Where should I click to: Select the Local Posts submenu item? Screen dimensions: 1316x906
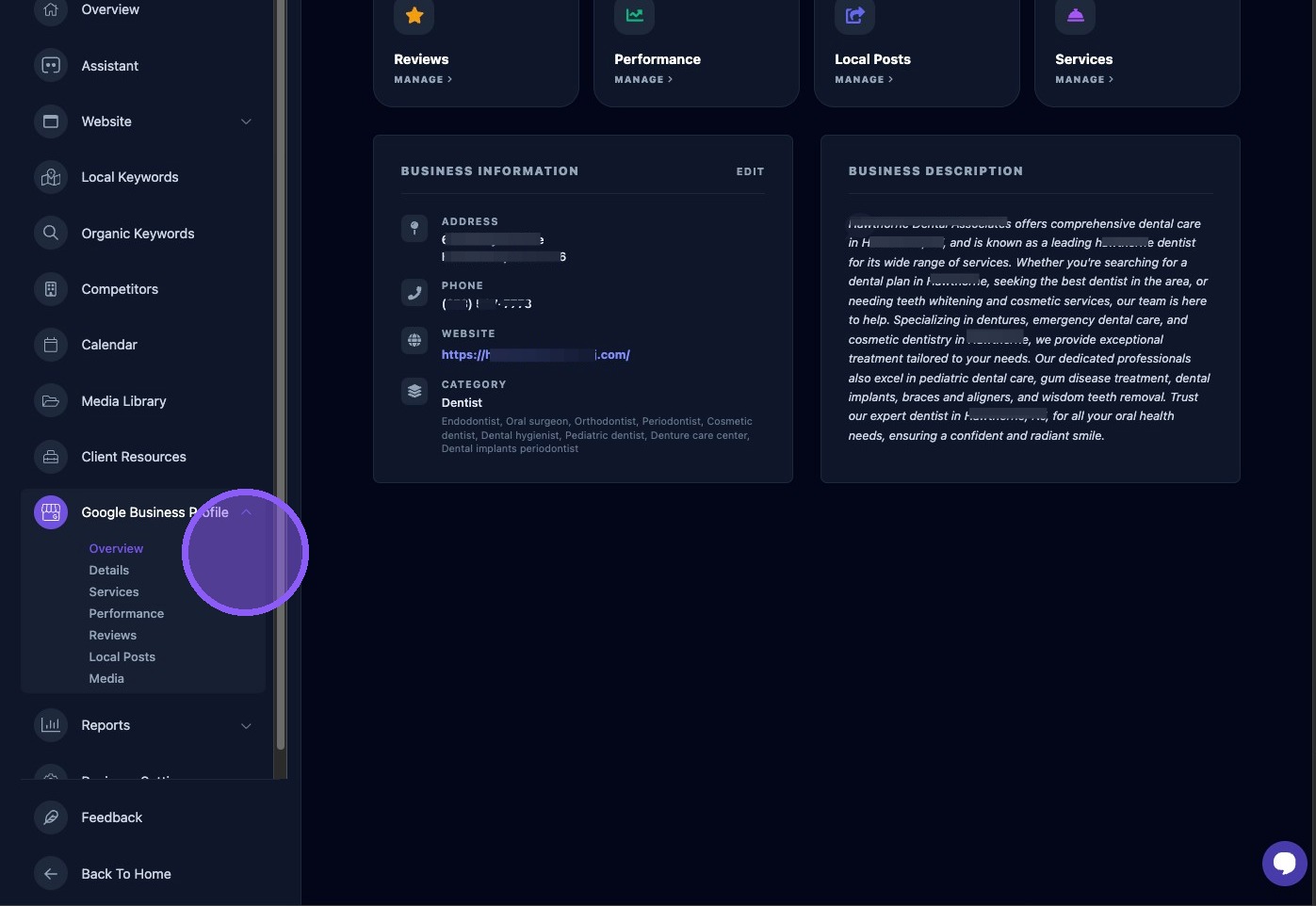click(x=122, y=657)
